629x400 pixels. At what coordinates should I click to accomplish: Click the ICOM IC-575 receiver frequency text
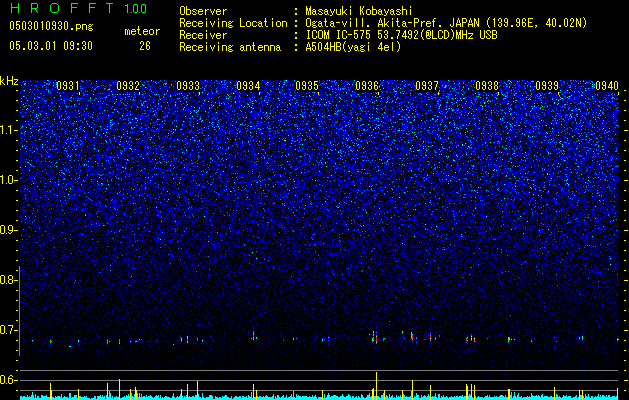click(x=401, y=35)
